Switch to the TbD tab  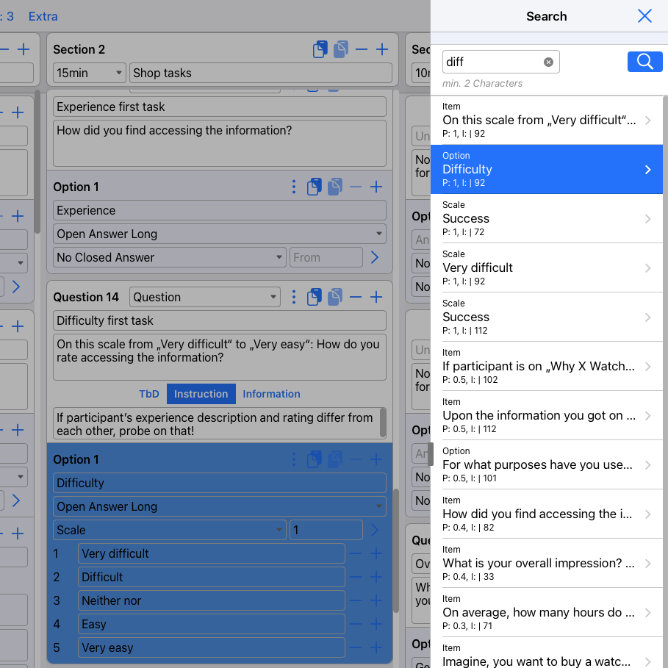(149, 394)
